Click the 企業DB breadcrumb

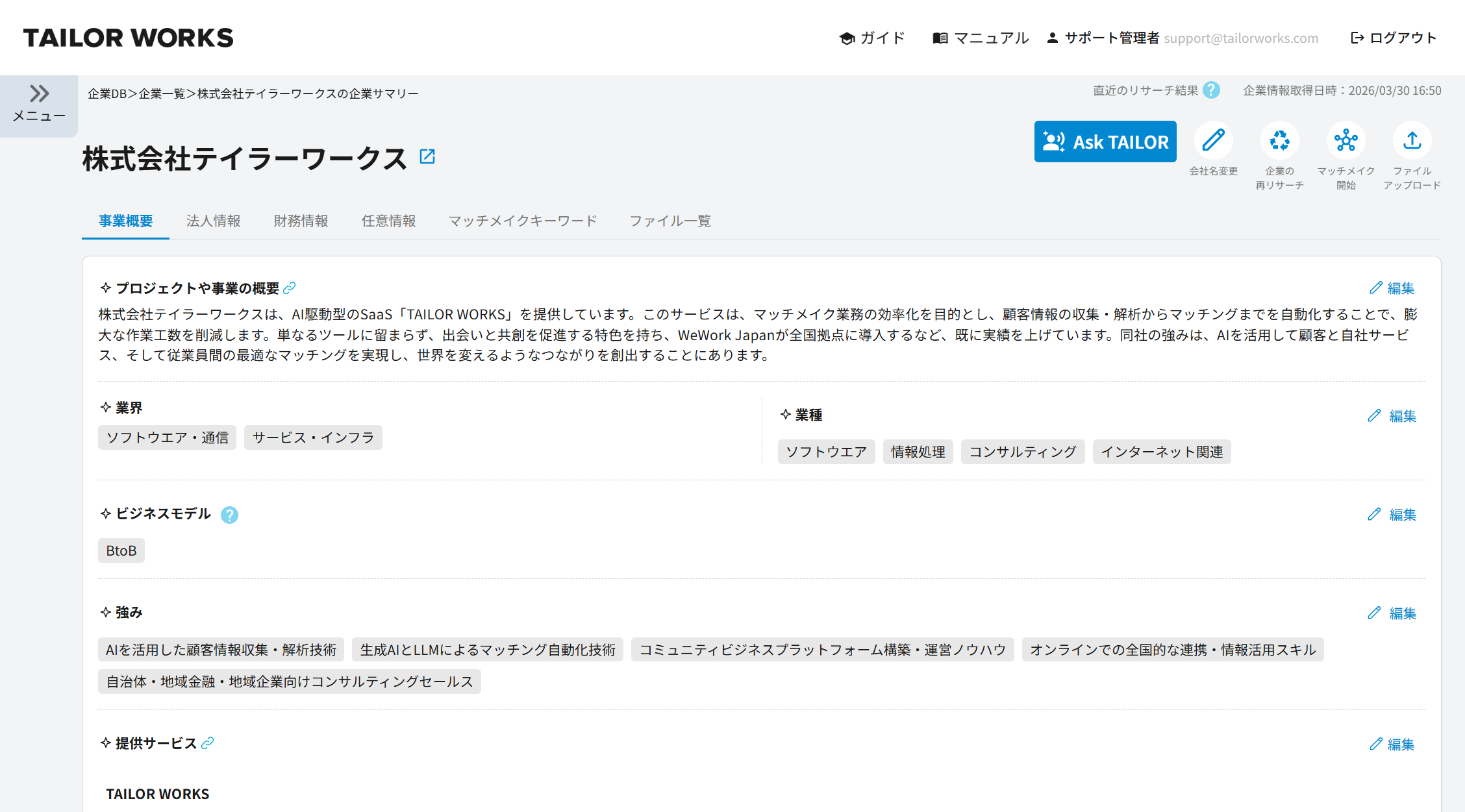pyautogui.click(x=107, y=93)
